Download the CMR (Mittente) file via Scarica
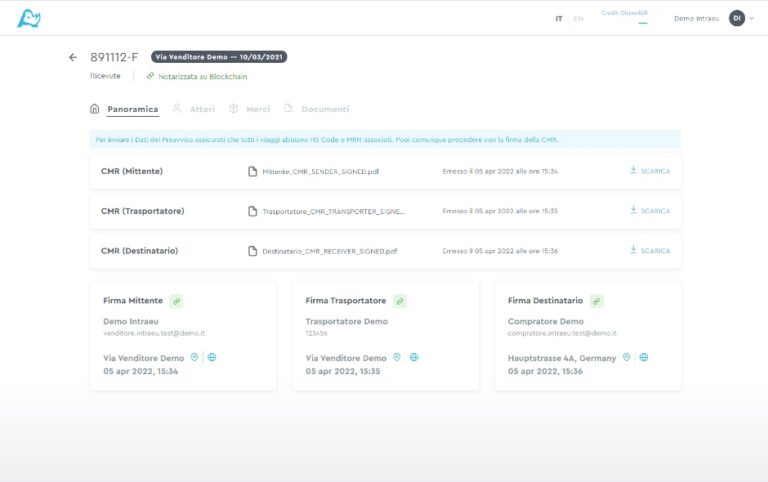This screenshot has height=482, width=768. click(x=650, y=171)
